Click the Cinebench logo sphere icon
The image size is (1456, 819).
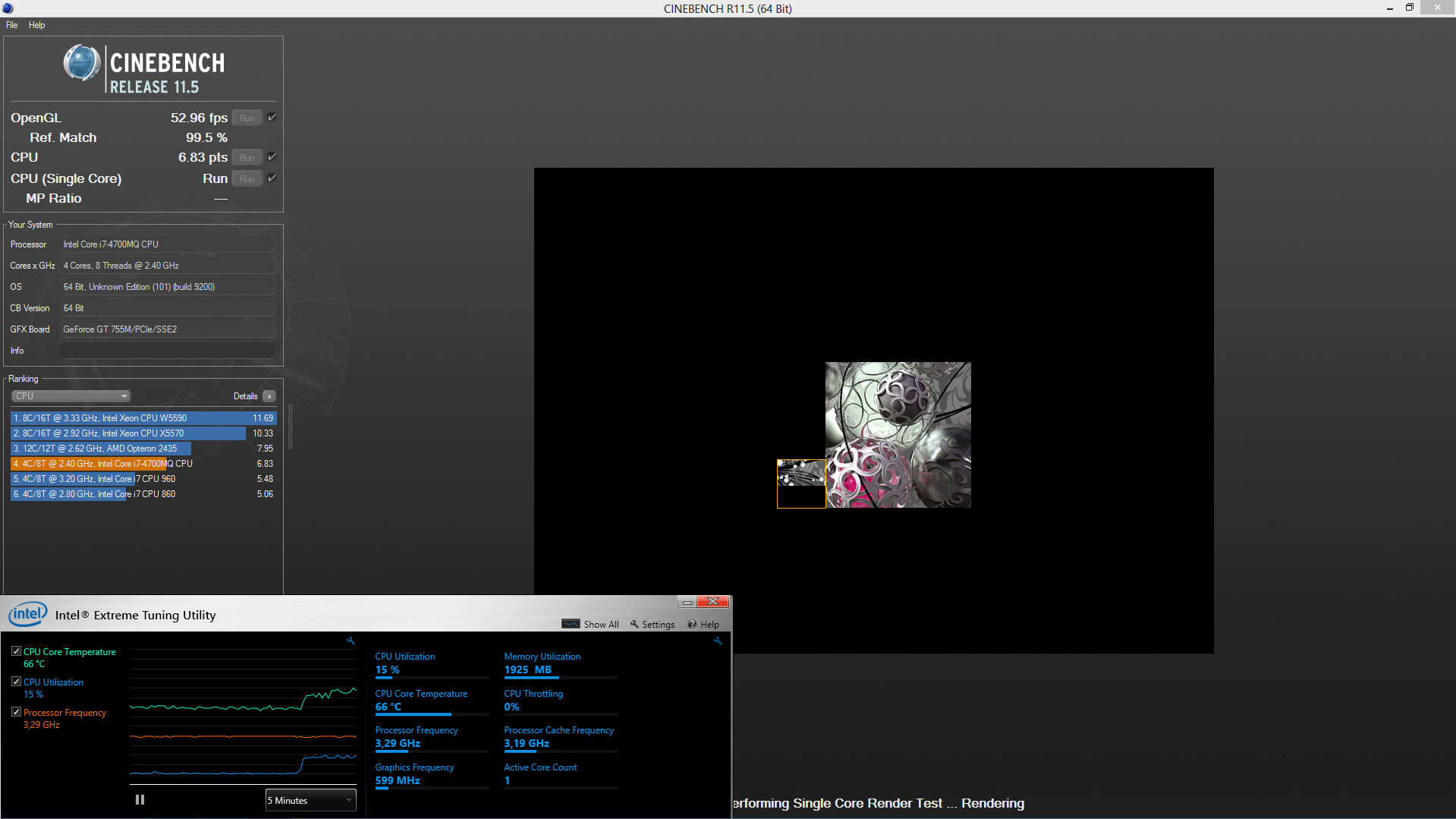tap(82, 63)
